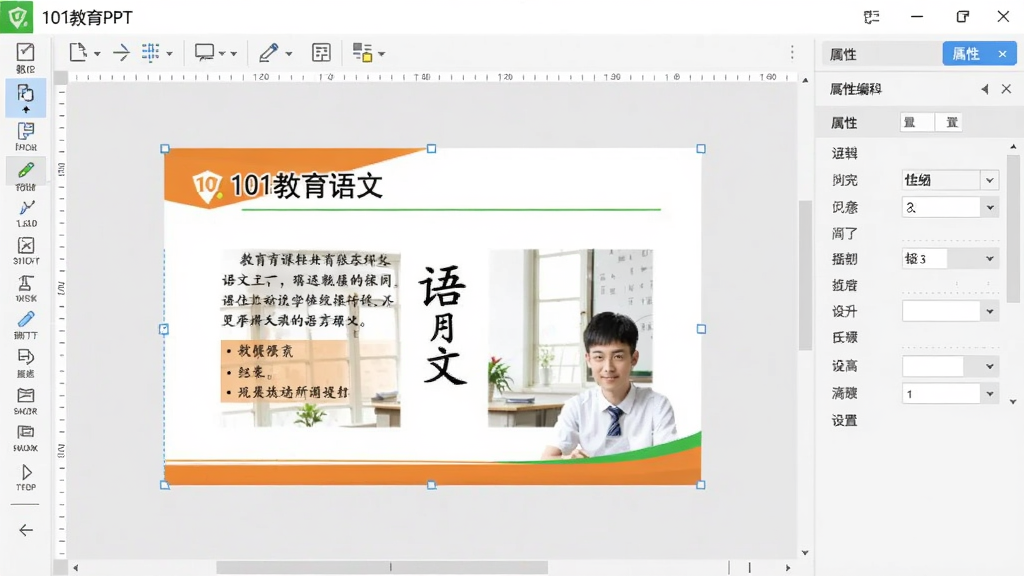
Task: Click the title bar settings icon beside minimize
Action: pos(872,17)
